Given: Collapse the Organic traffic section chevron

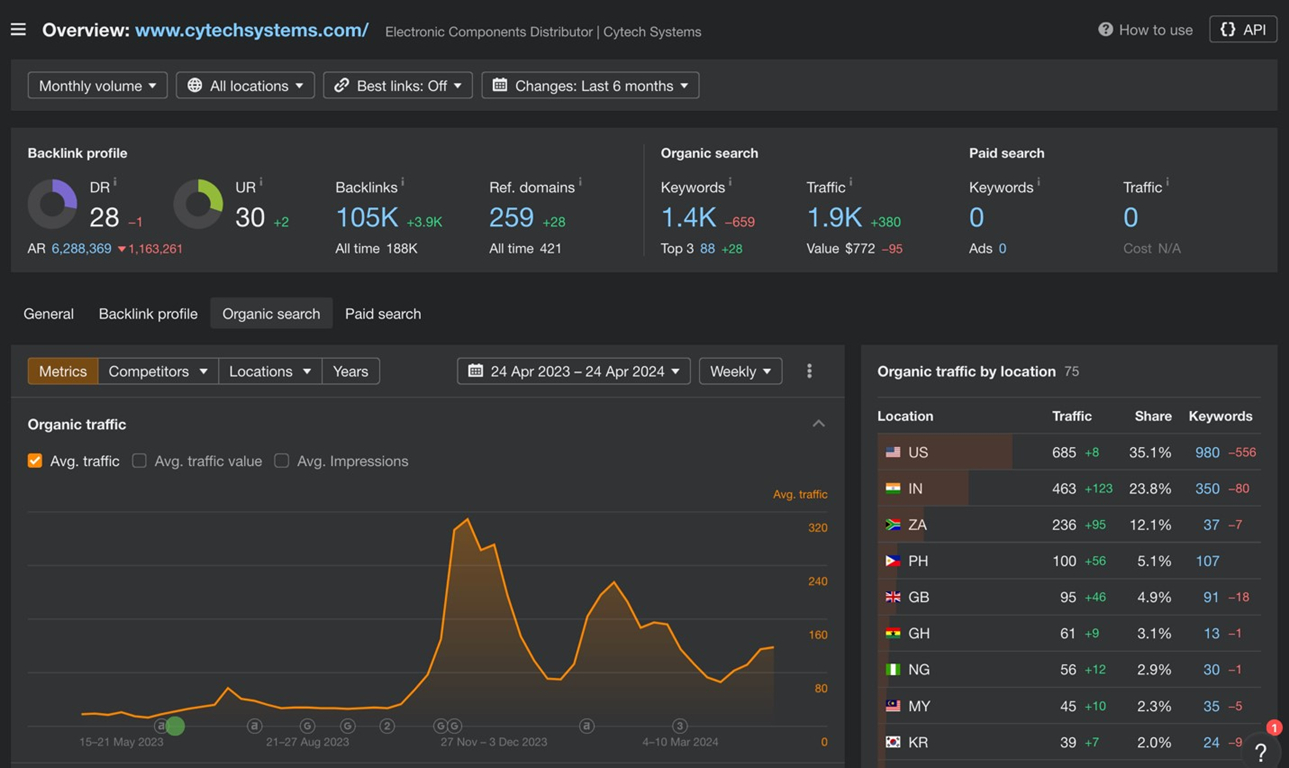Looking at the screenshot, I should click(x=819, y=424).
